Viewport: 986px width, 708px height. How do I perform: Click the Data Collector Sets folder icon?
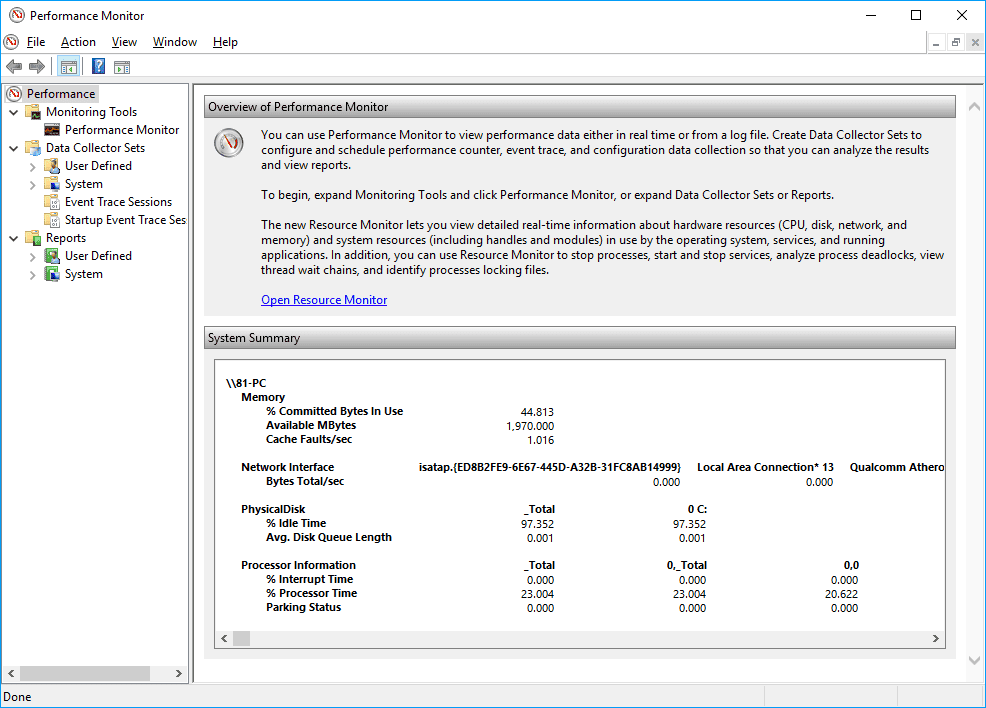33,148
